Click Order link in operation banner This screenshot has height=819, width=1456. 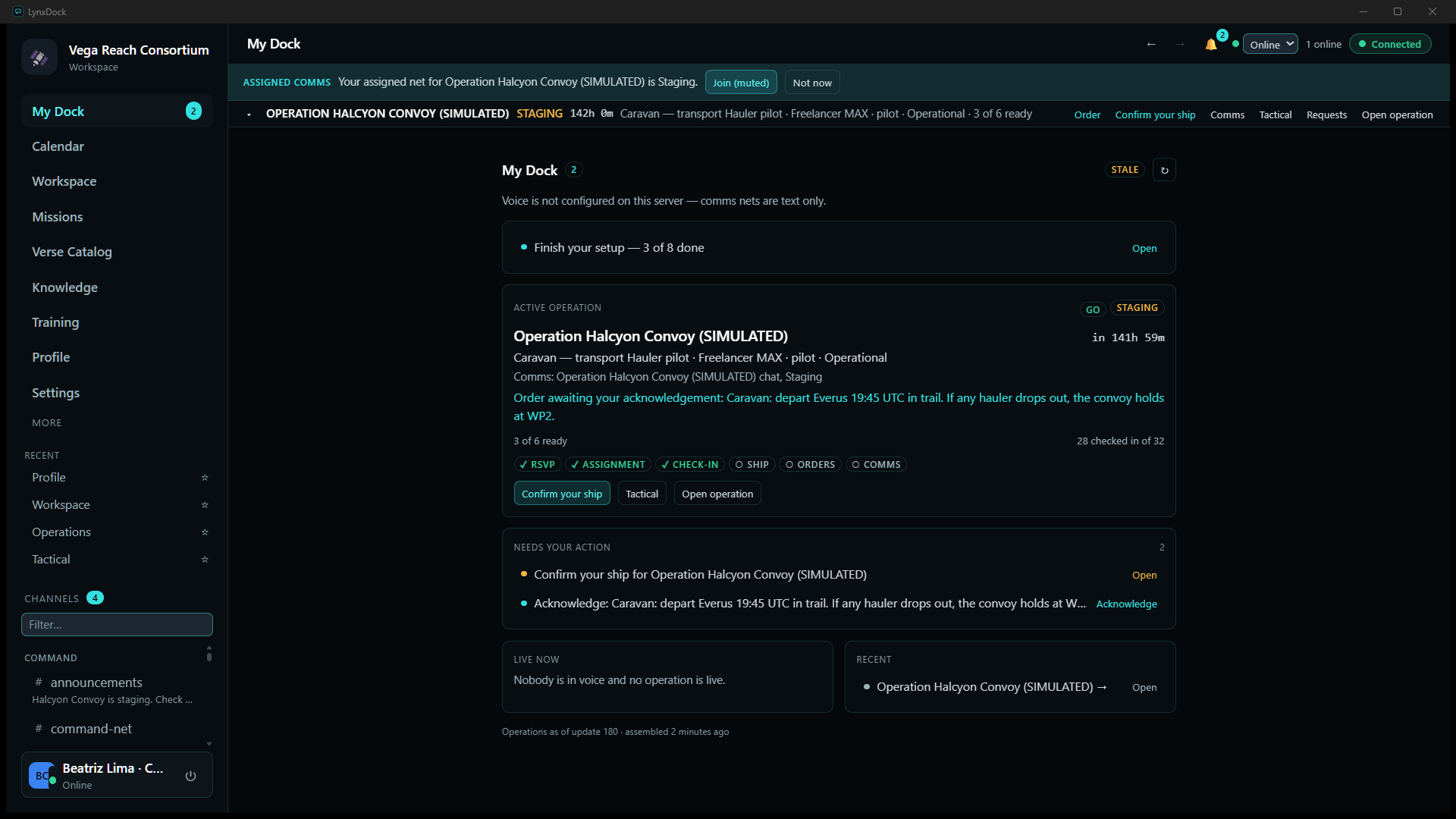1087,115
